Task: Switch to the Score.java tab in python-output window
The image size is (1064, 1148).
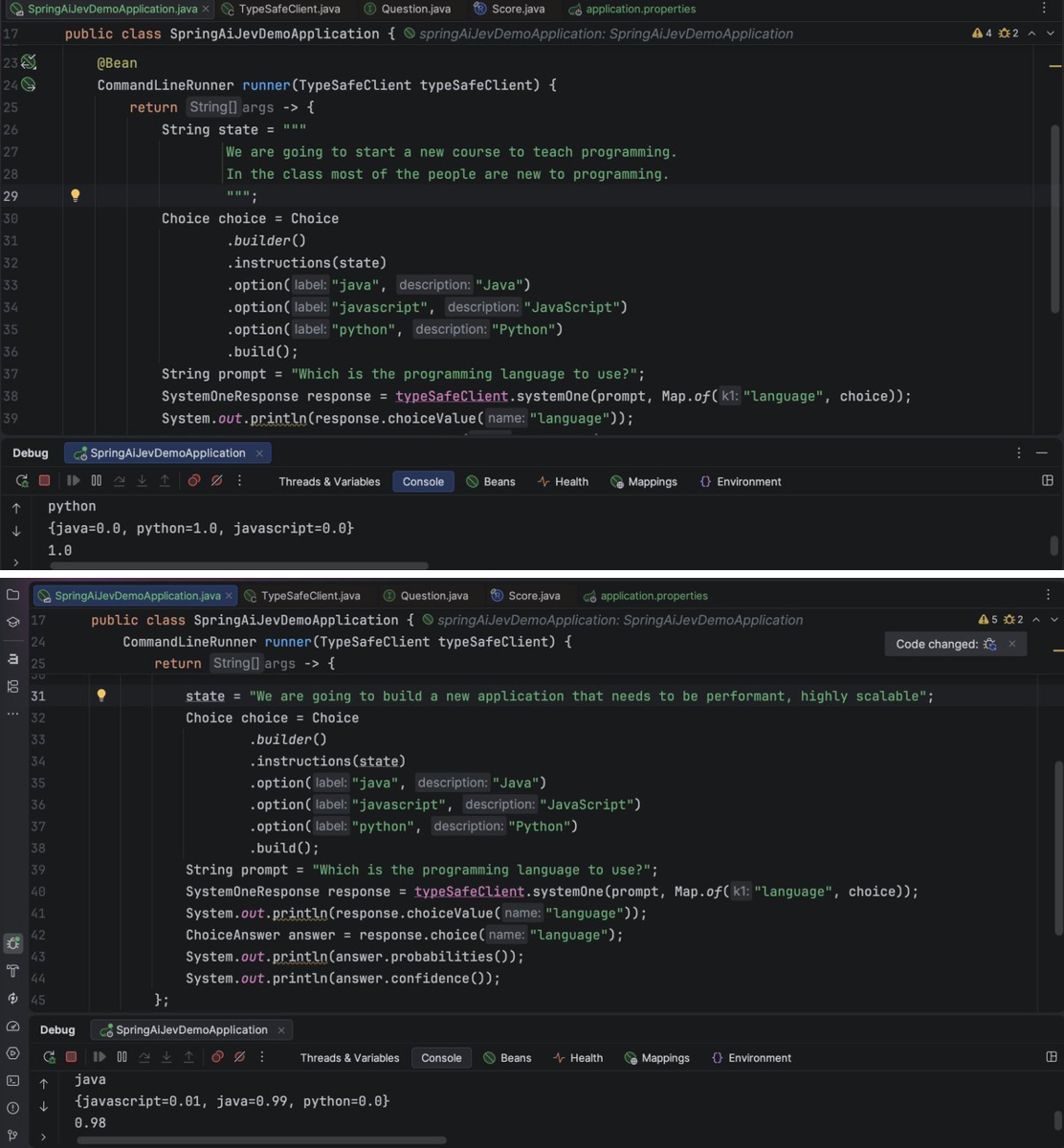Action: 512,9
